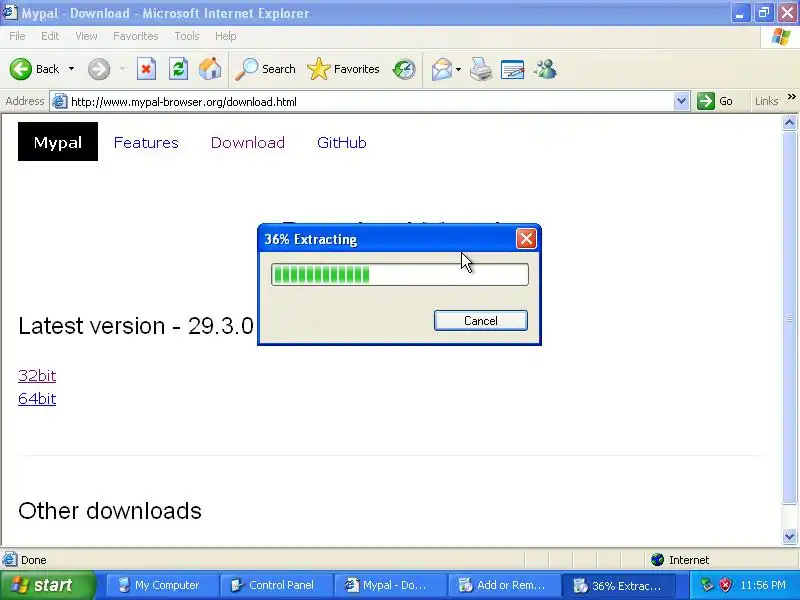Open the History clock icon
800x600 pixels.
click(x=404, y=69)
